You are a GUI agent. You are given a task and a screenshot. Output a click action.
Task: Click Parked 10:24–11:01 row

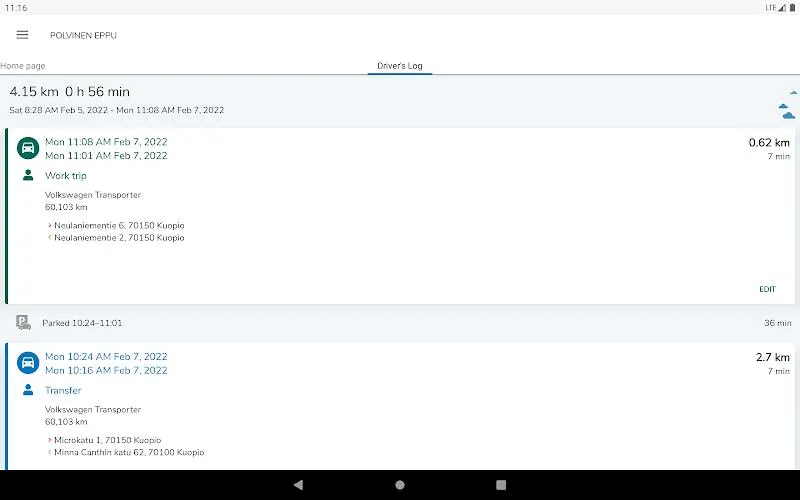400,323
